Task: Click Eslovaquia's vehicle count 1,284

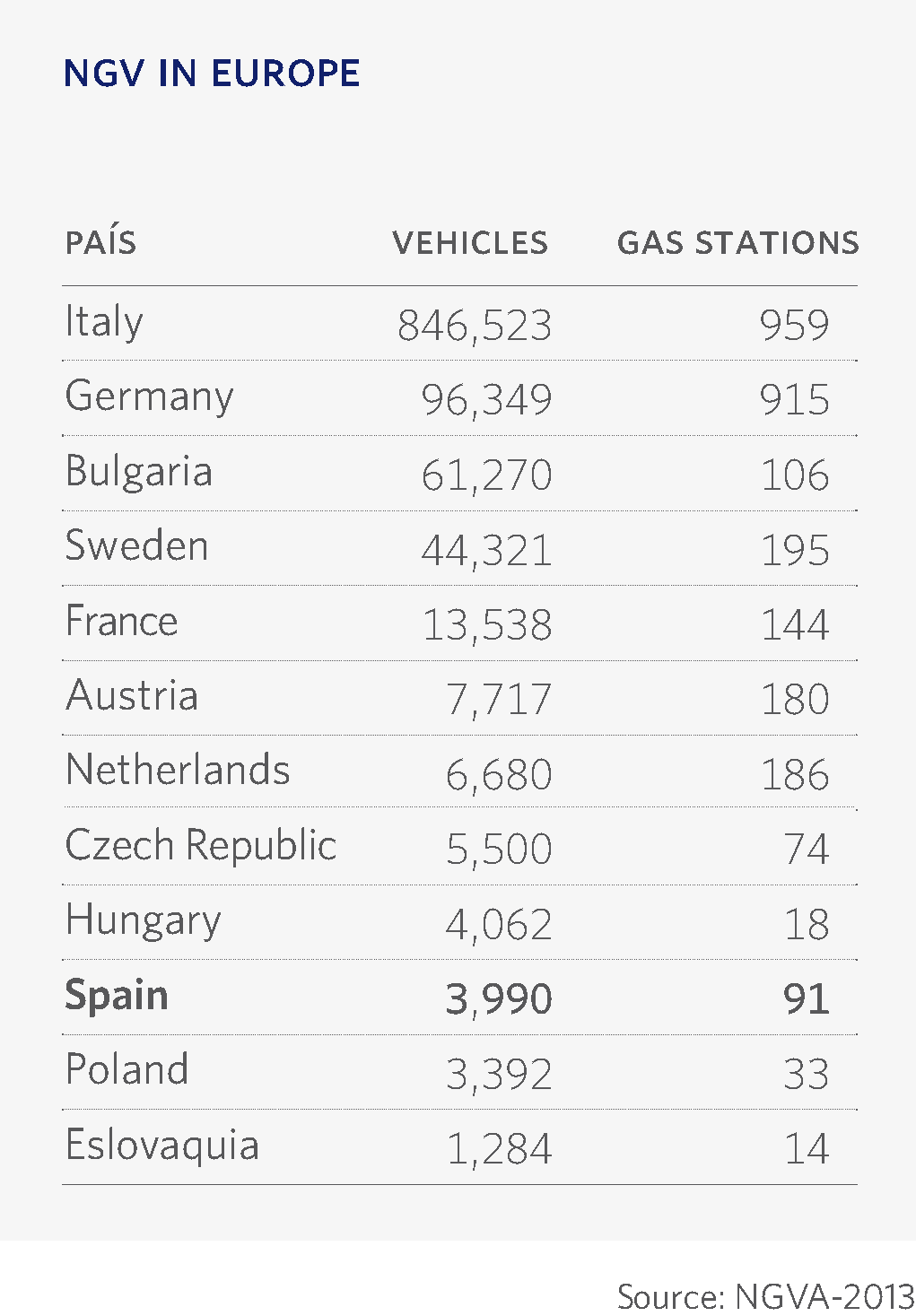Action: pos(499,1149)
